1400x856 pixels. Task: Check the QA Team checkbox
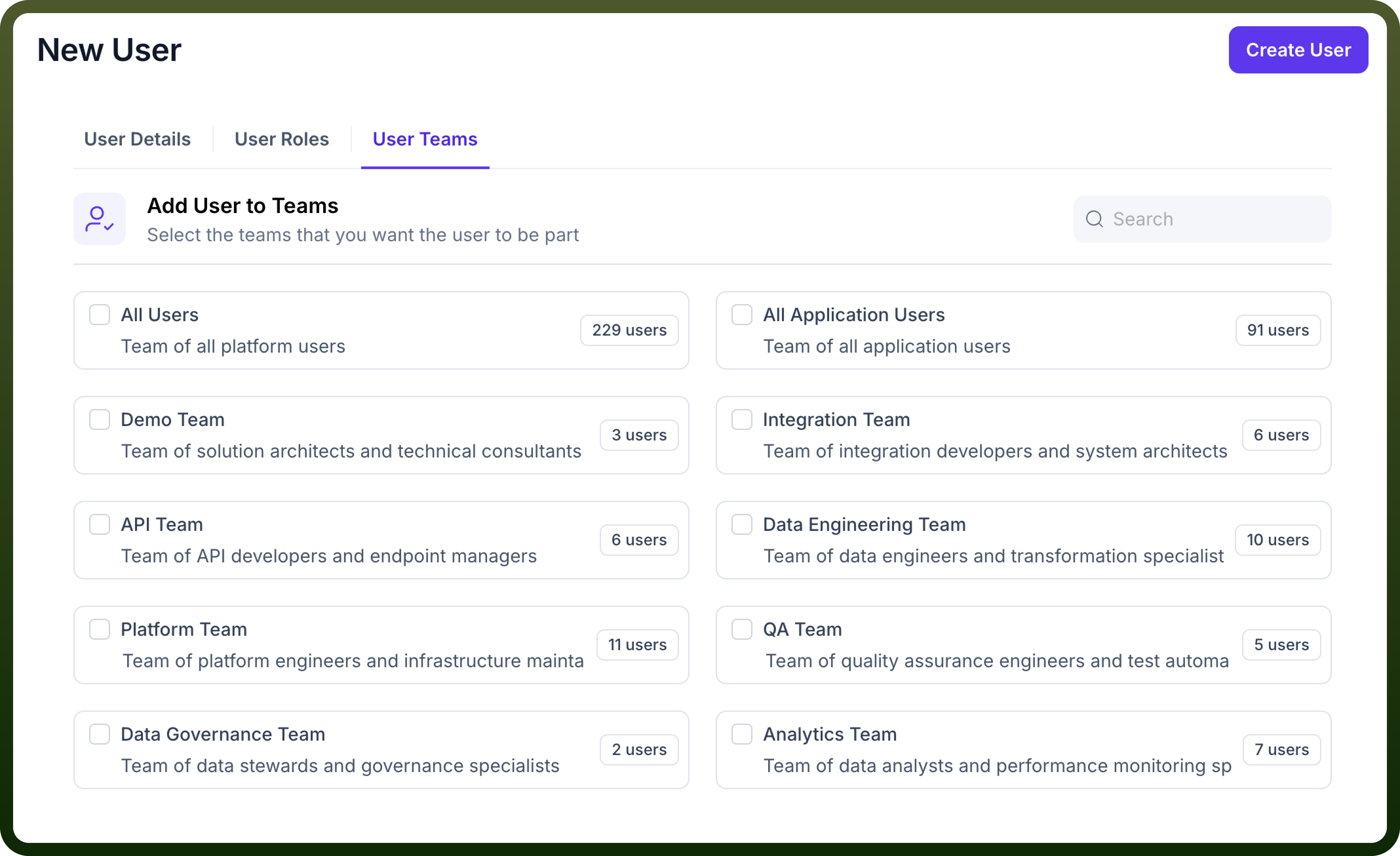coord(742,629)
